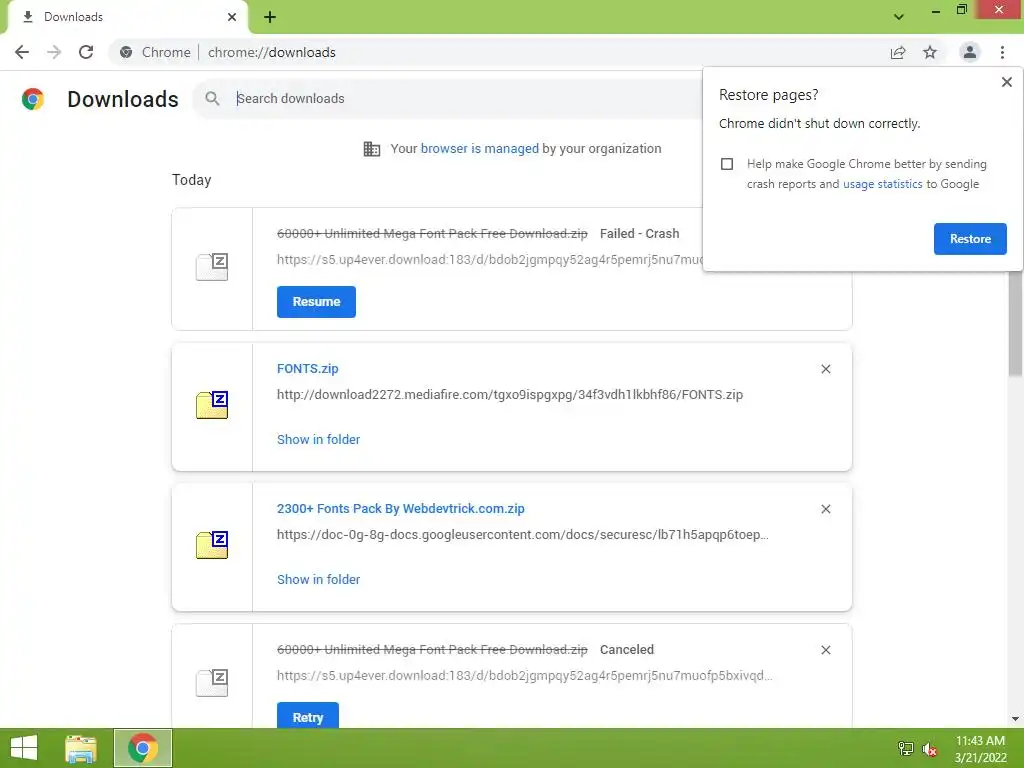Expand the tab search chevron
Screen dimensions: 1024x768
point(899,17)
